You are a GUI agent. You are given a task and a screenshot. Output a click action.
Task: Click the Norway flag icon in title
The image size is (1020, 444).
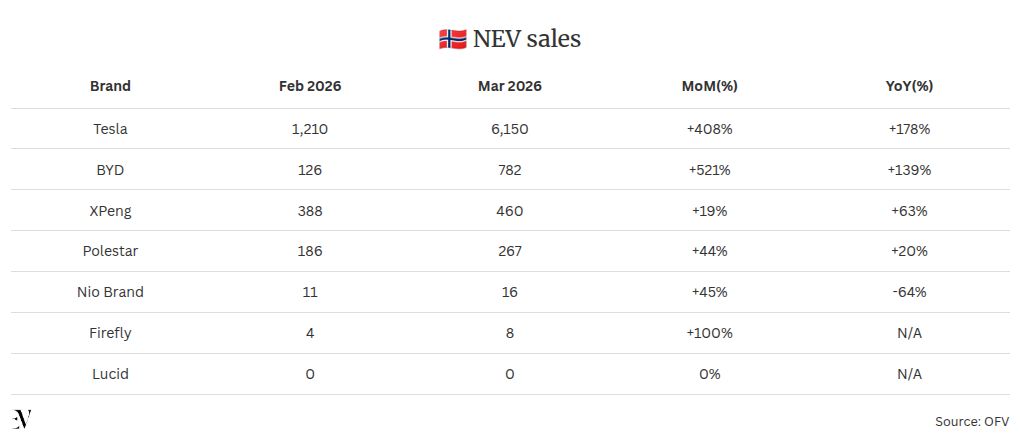tap(452, 40)
